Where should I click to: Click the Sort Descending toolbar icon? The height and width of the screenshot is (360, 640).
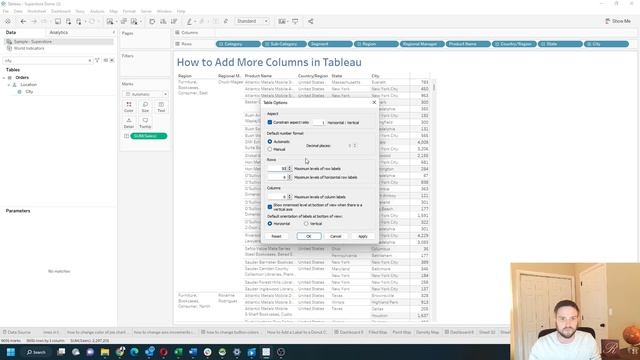coord(174,21)
